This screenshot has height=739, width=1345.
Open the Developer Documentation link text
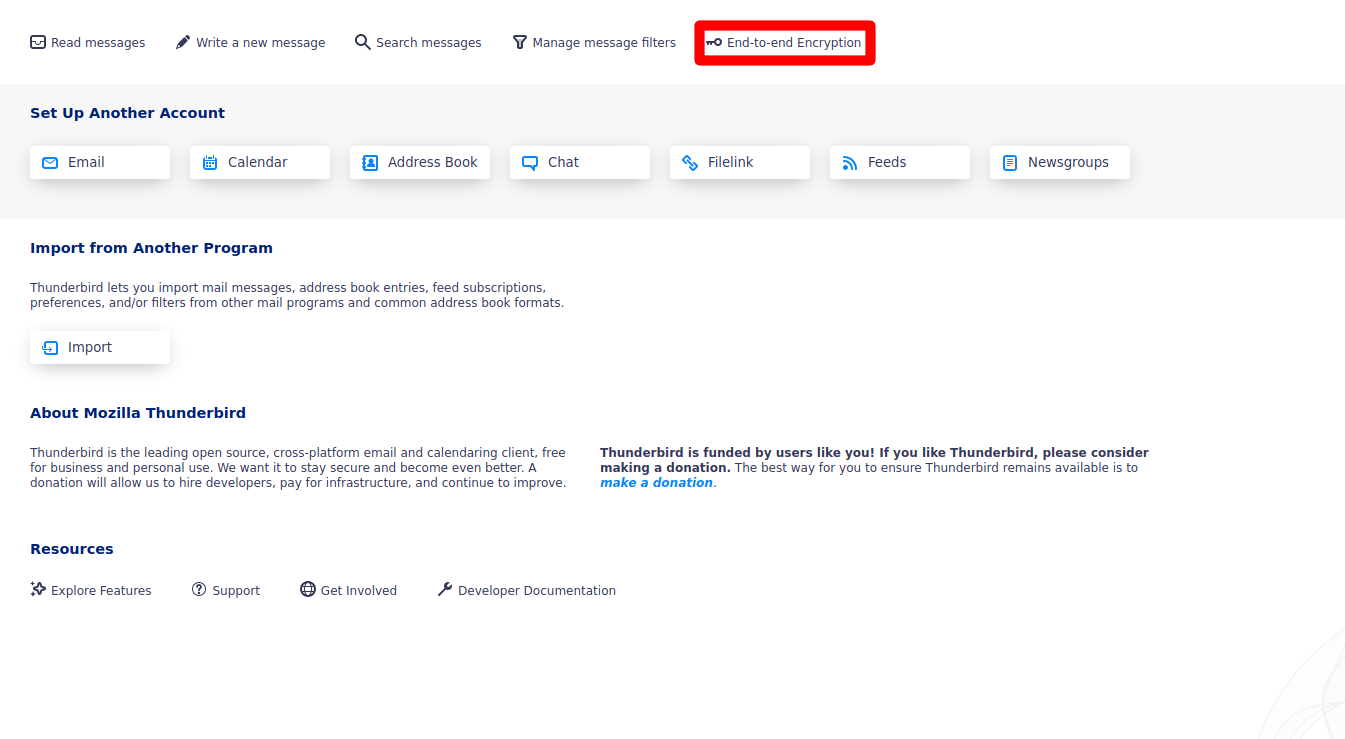pyautogui.click(x=537, y=591)
